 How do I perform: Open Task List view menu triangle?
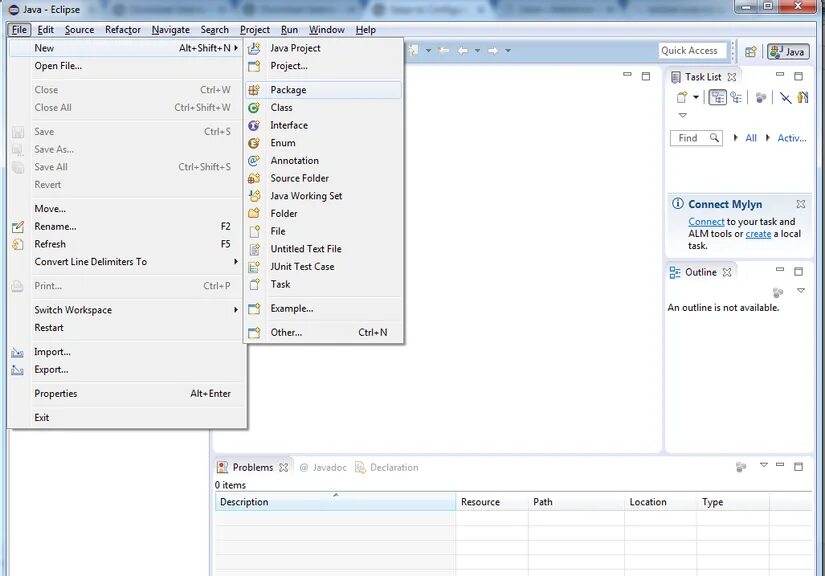[682, 115]
